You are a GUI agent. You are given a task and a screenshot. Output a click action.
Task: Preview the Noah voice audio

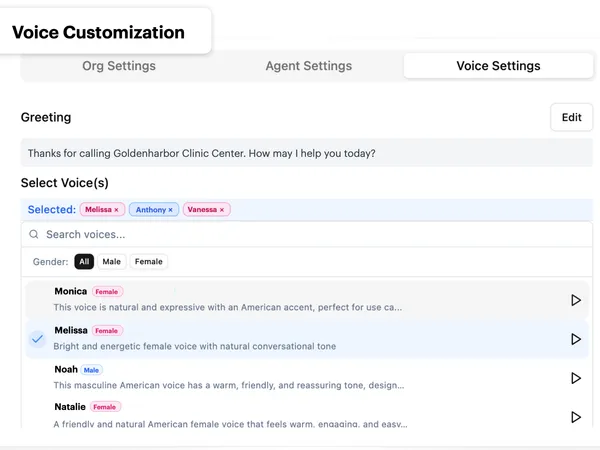(x=575, y=378)
